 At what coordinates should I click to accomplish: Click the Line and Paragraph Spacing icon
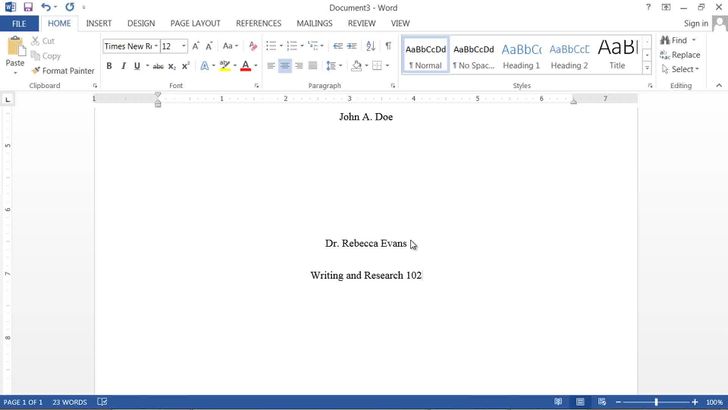click(x=331, y=66)
